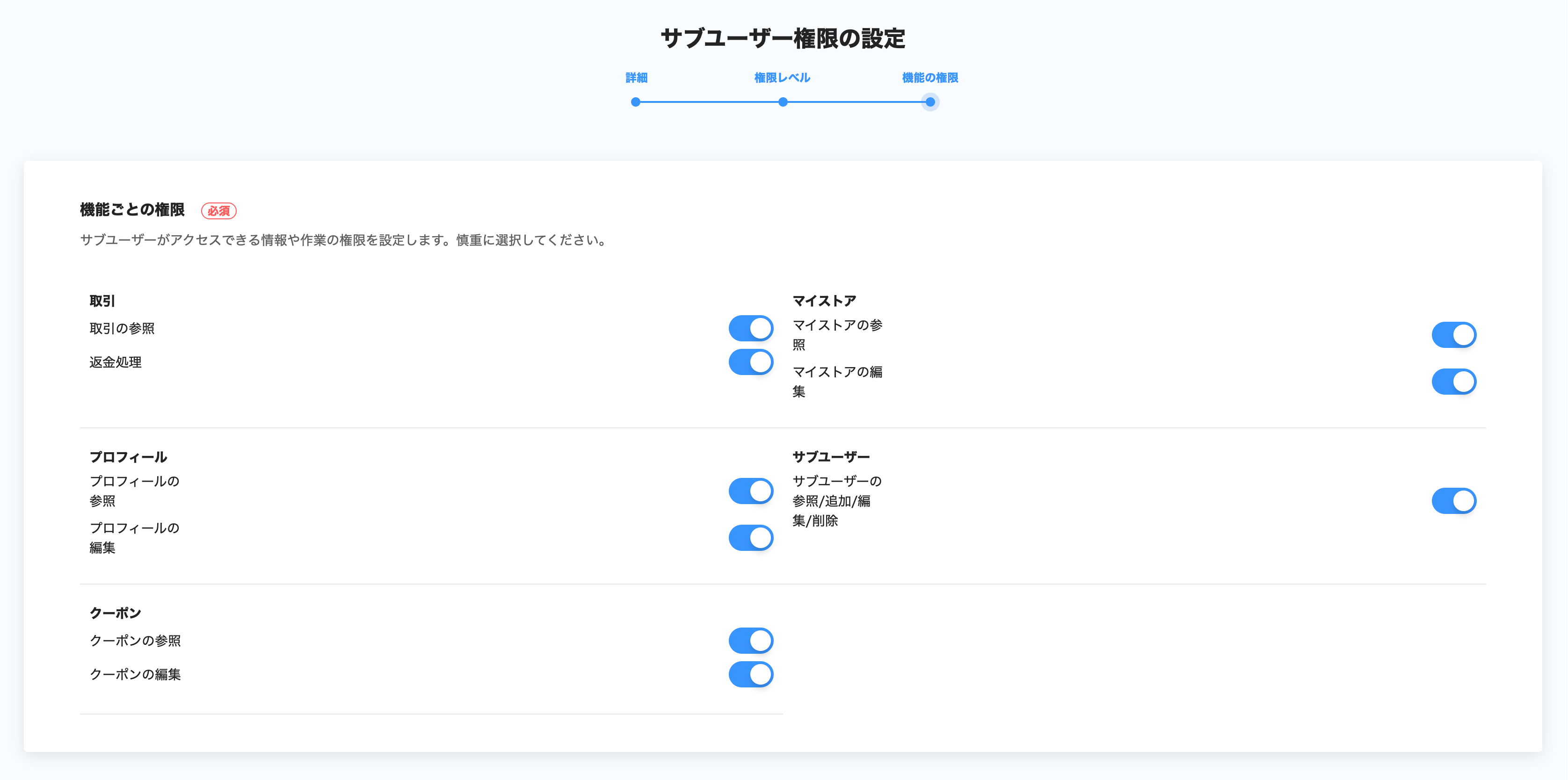The height and width of the screenshot is (780, 1568).
Task: Toggle the 取引の参照 permission switch
Action: (750, 329)
